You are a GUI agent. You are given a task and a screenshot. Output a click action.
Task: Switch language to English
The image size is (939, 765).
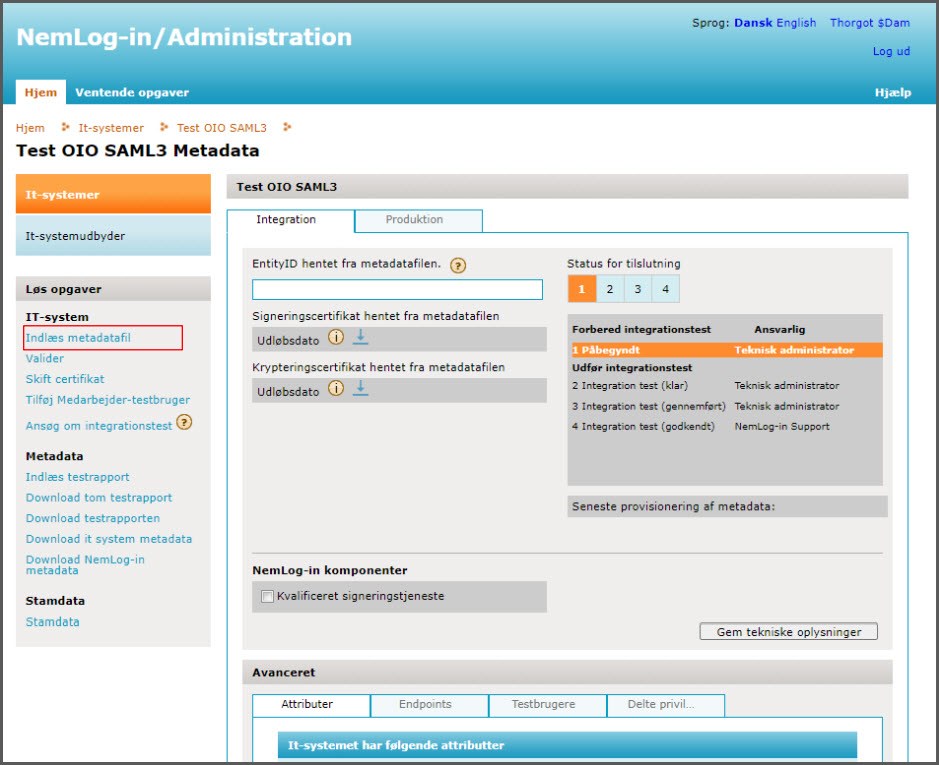coord(796,23)
